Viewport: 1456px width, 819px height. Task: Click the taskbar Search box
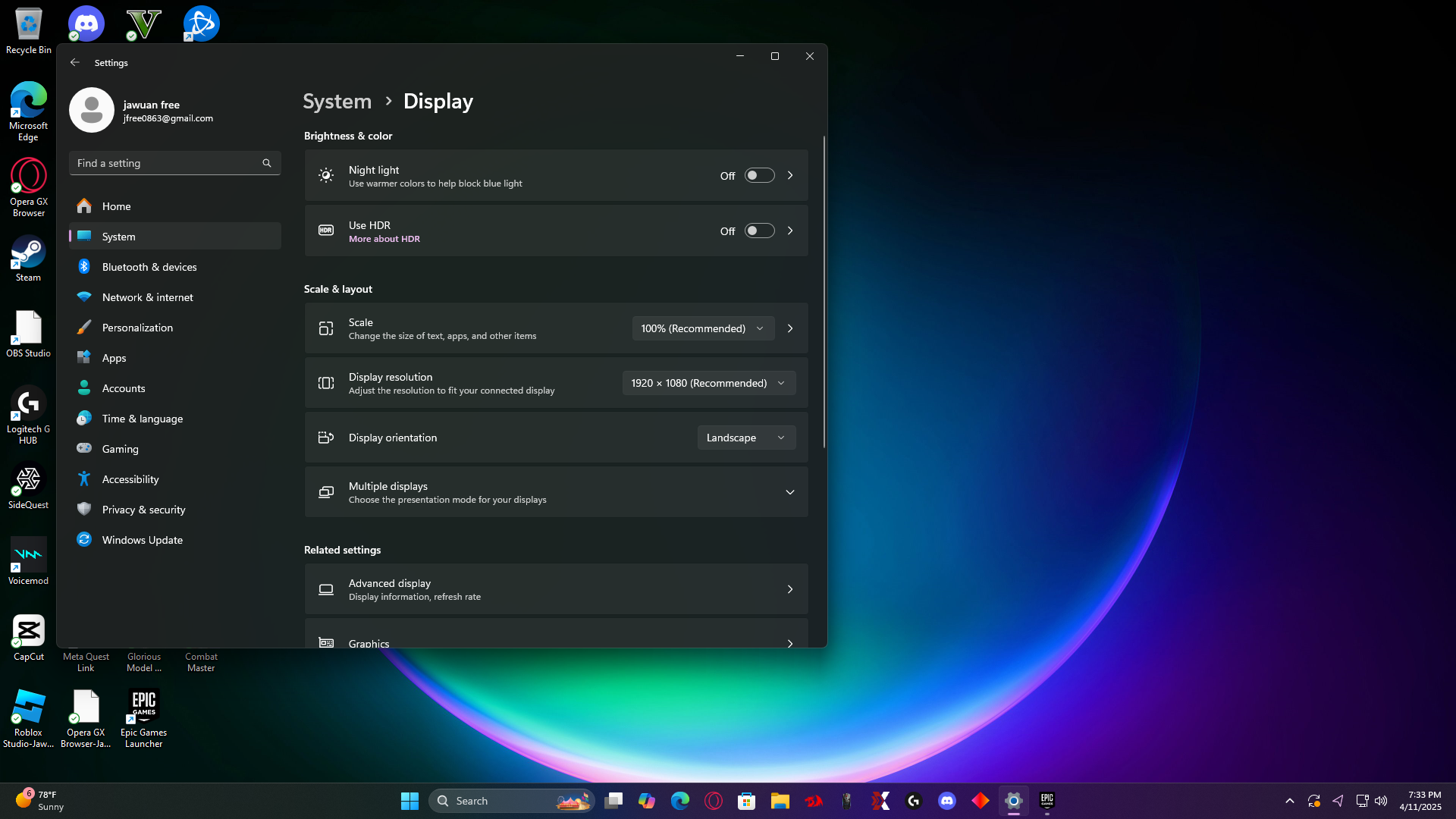pyautogui.click(x=512, y=801)
